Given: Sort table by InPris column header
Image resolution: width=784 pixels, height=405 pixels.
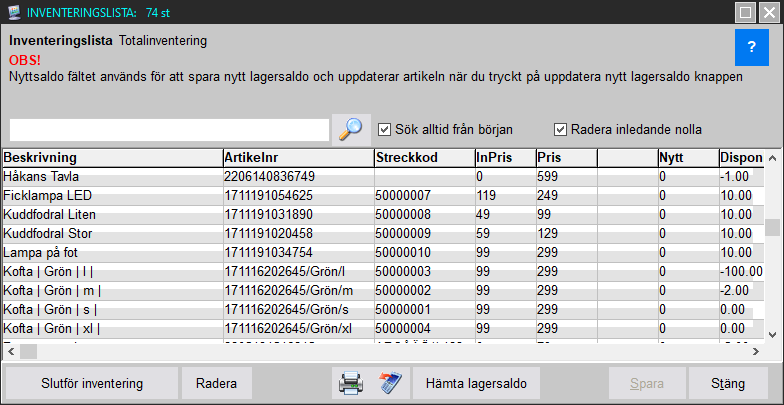Looking at the screenshot, I should coord(503,158).
